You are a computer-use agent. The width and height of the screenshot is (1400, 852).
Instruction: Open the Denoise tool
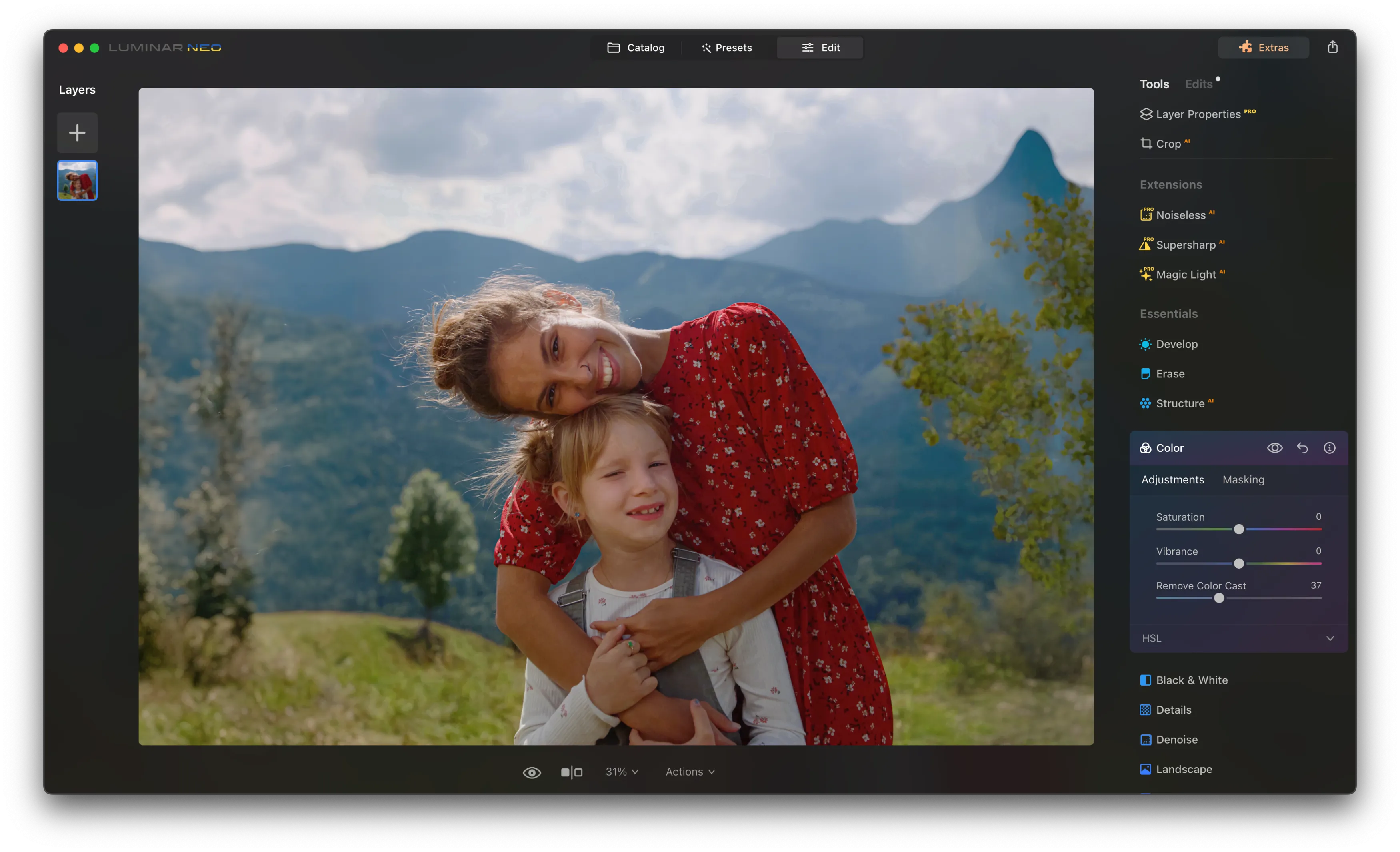pos(1177,740)
